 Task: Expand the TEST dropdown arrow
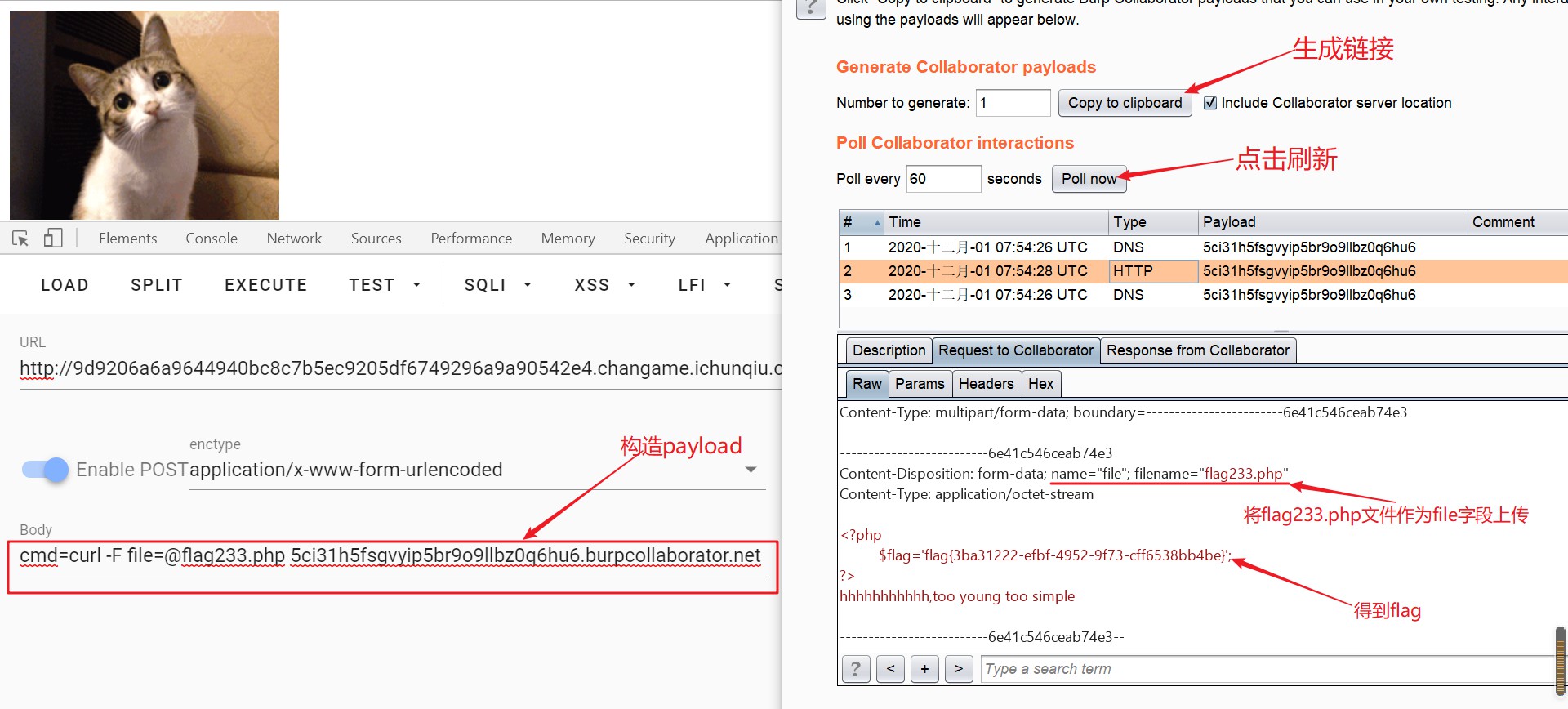pyautogui.click(x=416, y=285)
